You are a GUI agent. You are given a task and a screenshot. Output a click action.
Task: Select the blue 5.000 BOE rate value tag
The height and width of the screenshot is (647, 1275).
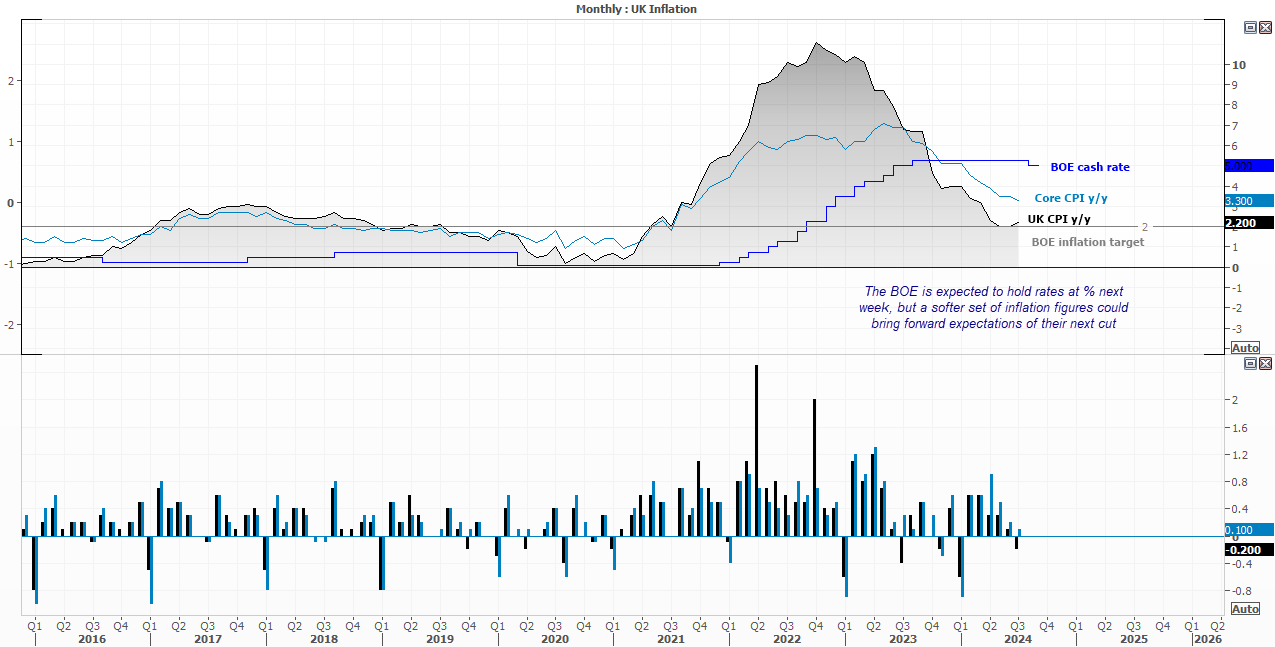[x=1249, y=166]
